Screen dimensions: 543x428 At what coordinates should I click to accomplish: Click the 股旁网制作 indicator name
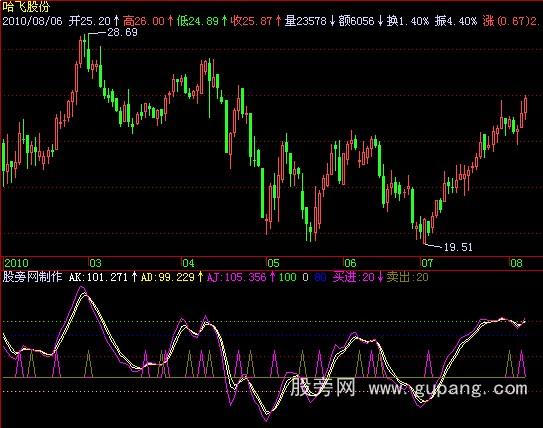pos(33,277)
